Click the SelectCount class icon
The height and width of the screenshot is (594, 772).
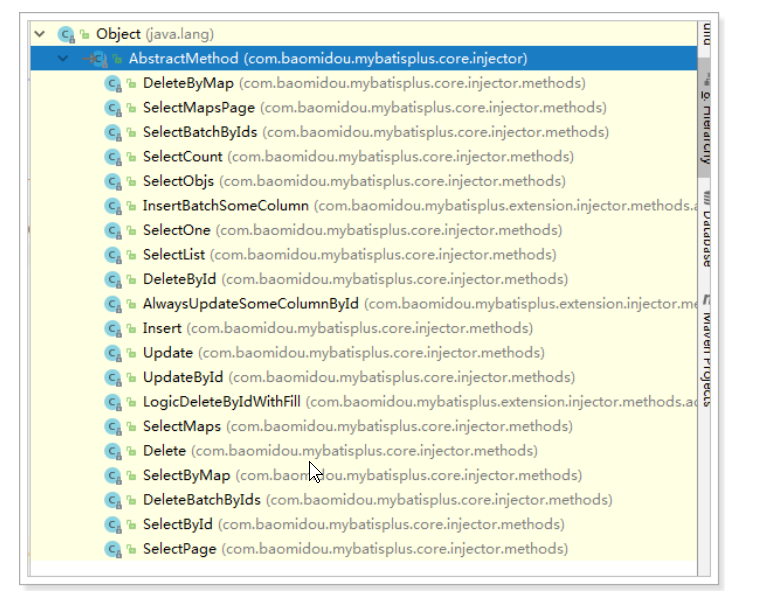pyautogui.click(x=113, y=157)
